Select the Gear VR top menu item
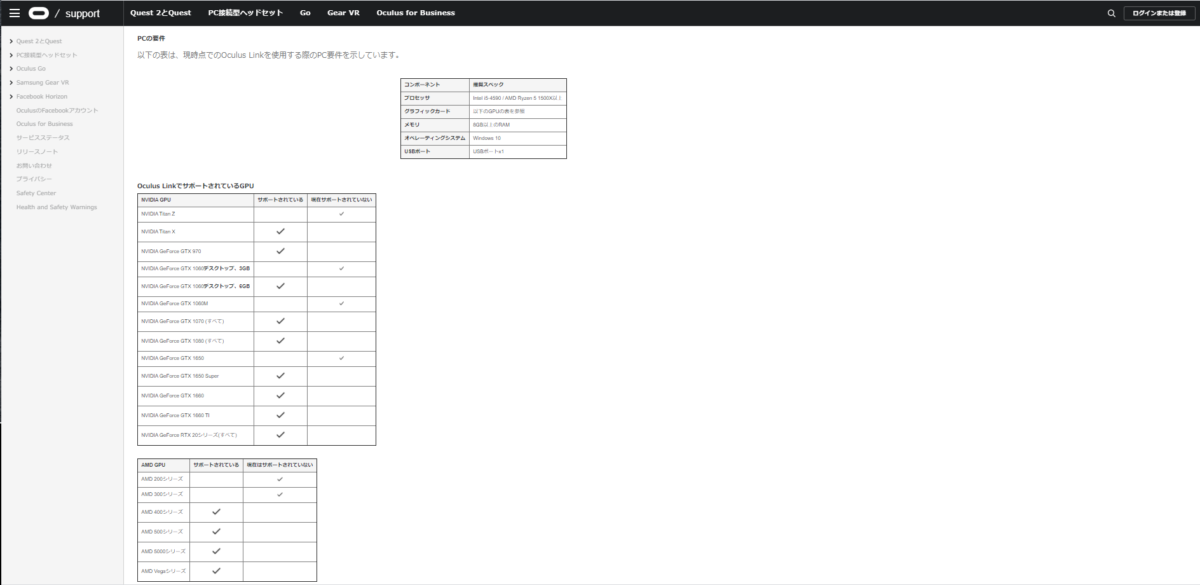Viewport: 1200px width, 585px height. (343, 13)
